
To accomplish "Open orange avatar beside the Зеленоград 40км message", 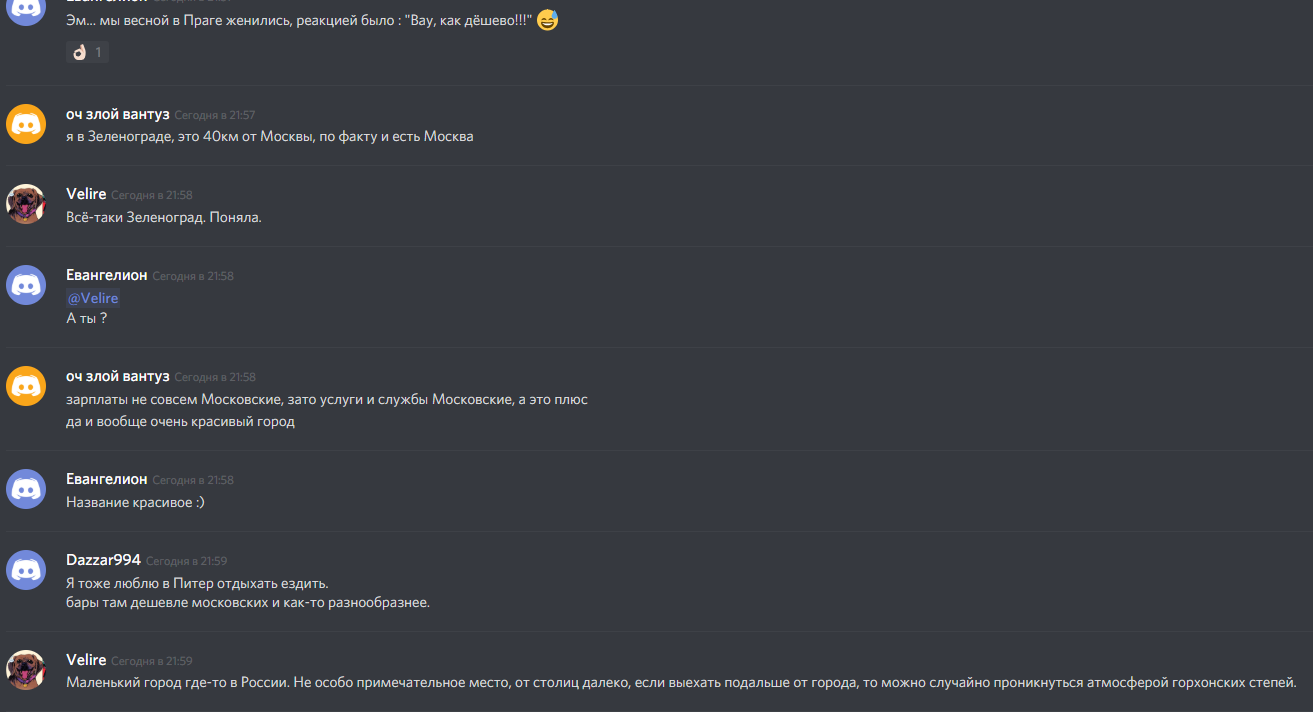I will [26, 124].
